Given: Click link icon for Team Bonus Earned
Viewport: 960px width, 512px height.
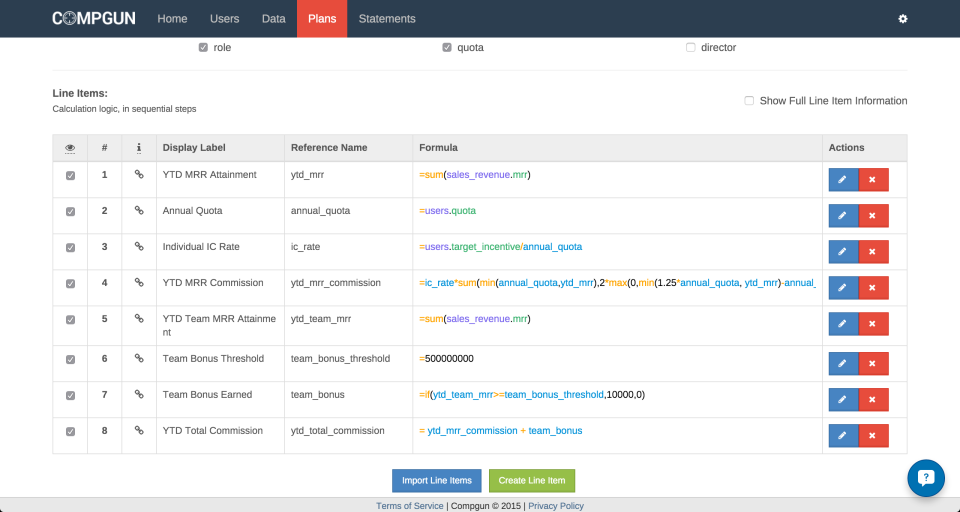Looking at the screenshot, I should pos(139,394).
